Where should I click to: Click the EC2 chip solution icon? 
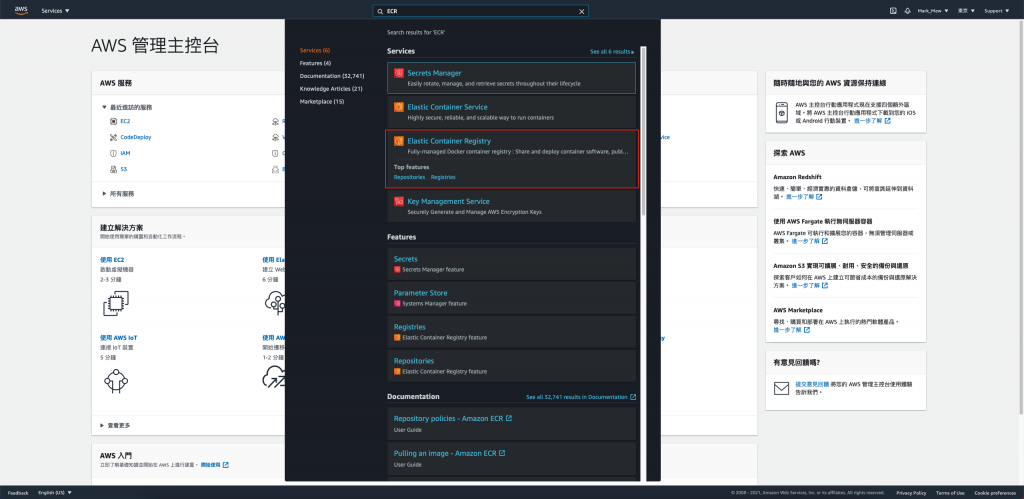pos(116,303)
